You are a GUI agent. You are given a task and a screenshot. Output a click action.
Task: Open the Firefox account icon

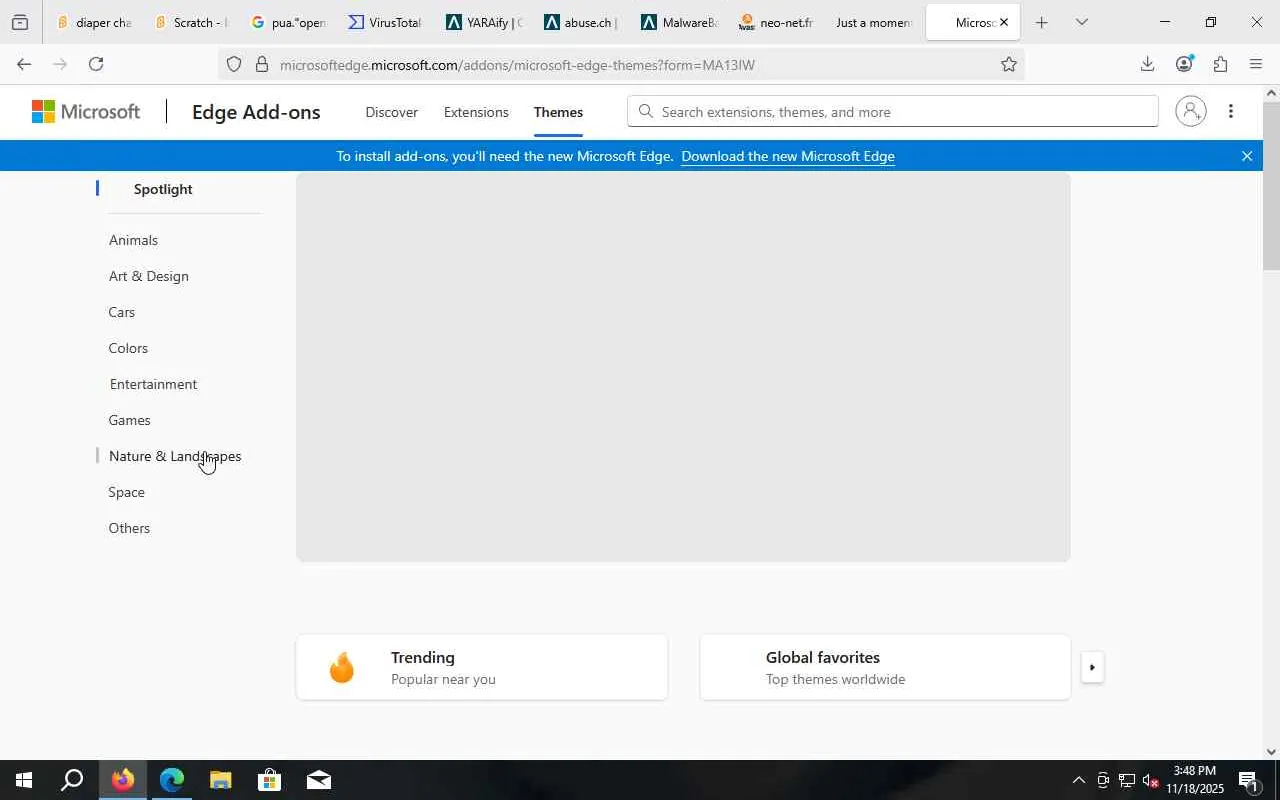coord(1184,64)
